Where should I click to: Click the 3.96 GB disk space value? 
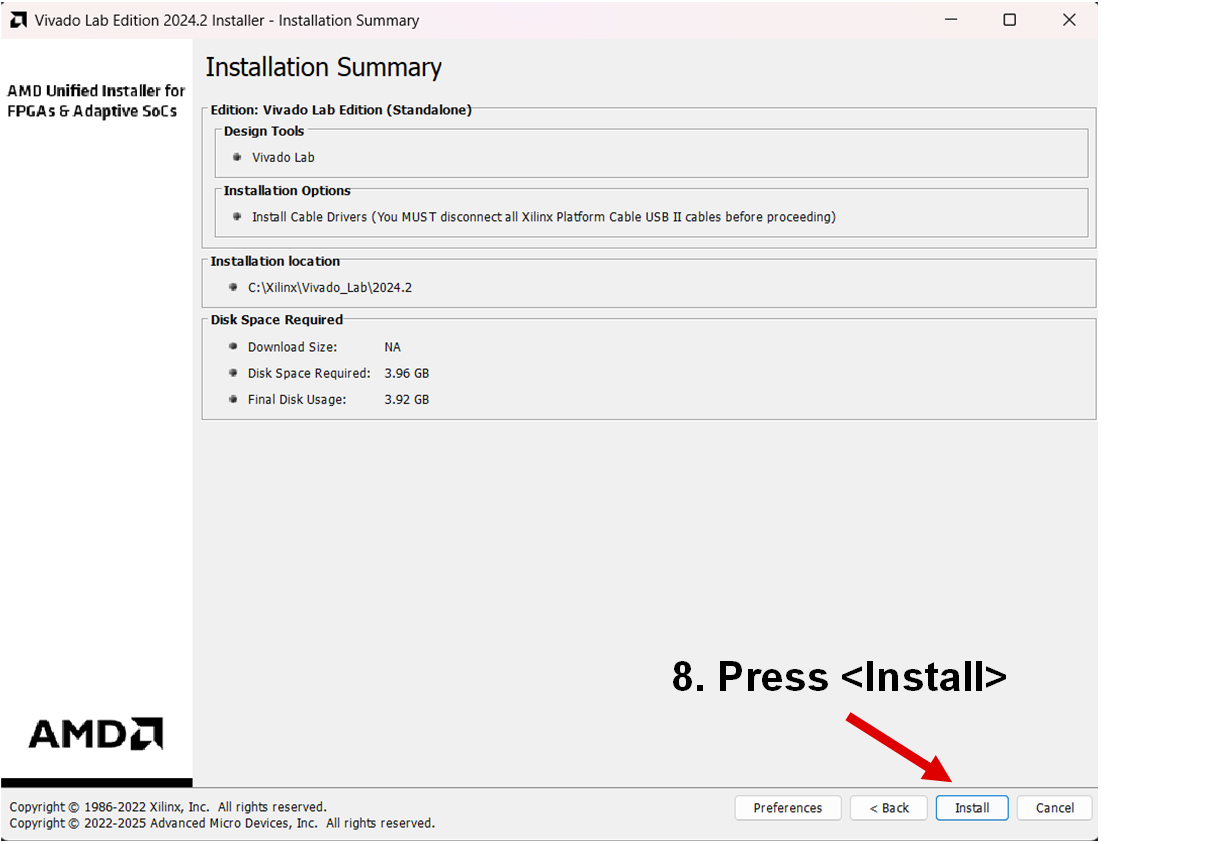pos(406,373)
